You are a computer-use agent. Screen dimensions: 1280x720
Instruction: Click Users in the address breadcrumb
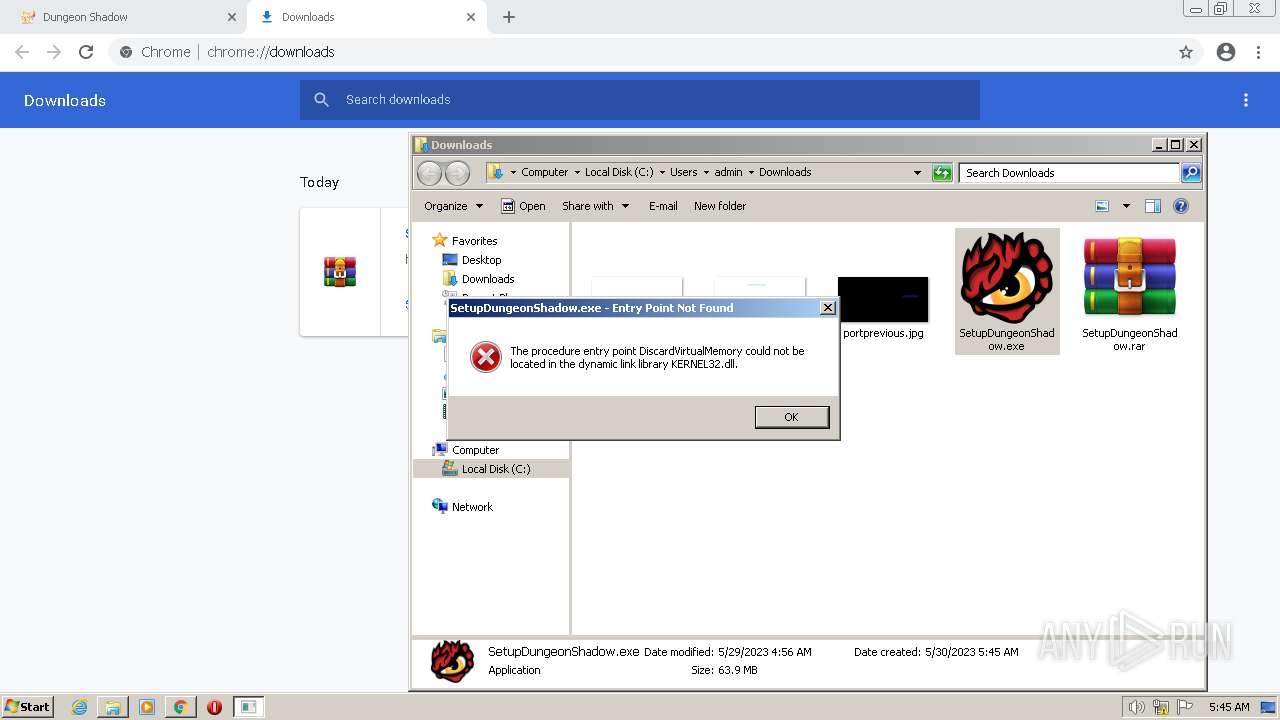684,172
